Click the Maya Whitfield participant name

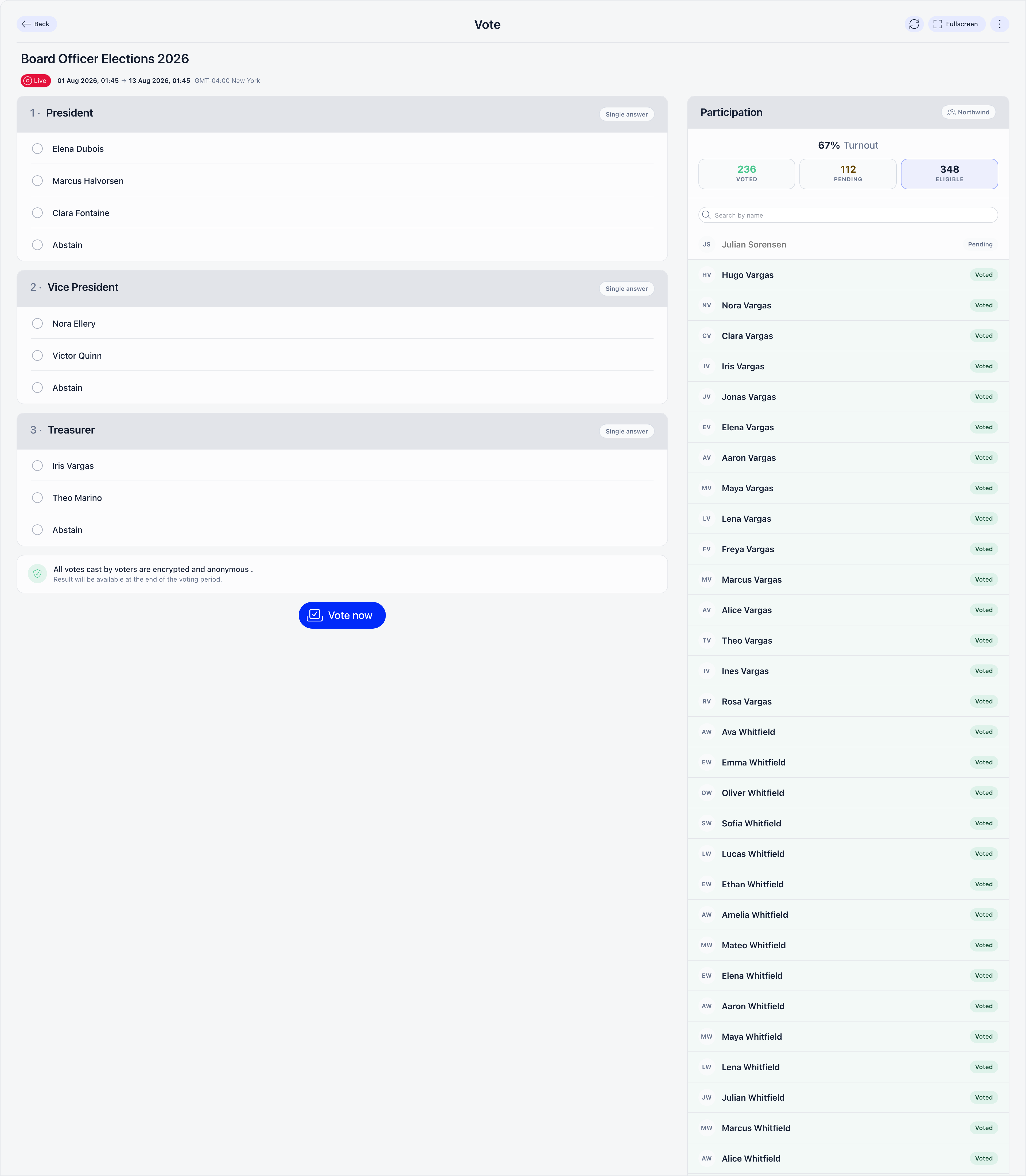click(x=752, y=1037)
